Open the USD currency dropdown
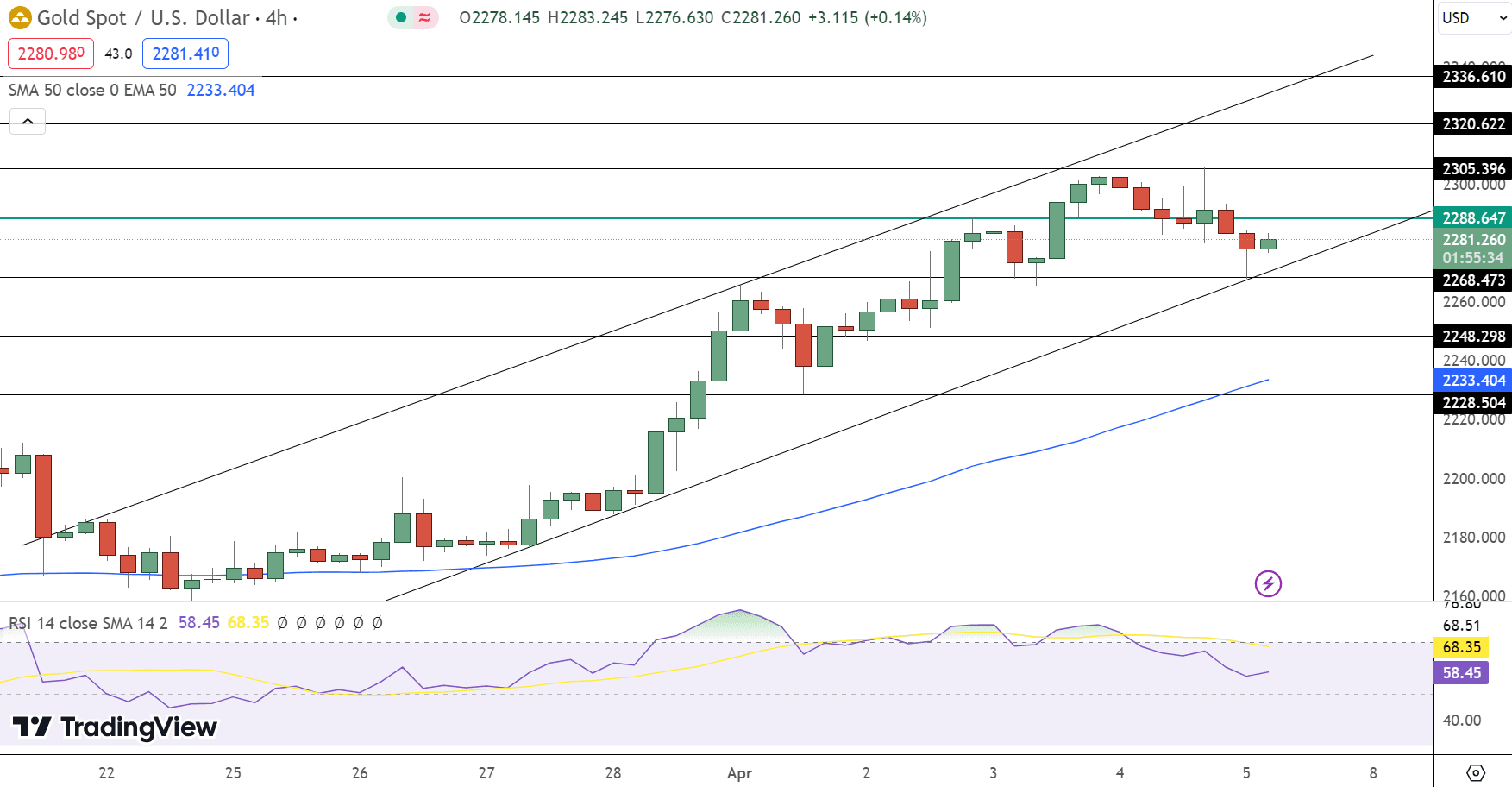Image resolution: width=1512 pixels, height=787 pixels. [1473, 17]
